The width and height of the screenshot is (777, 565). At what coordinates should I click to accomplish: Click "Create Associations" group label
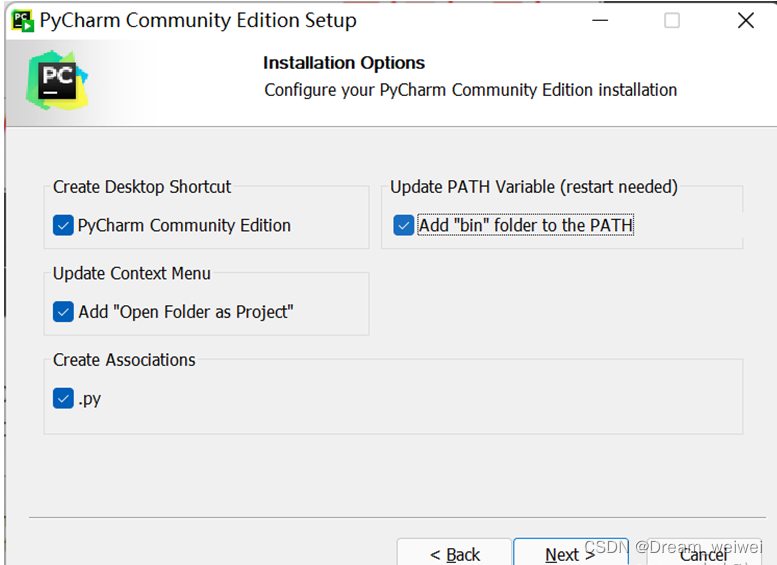click(x=124, y=360)
